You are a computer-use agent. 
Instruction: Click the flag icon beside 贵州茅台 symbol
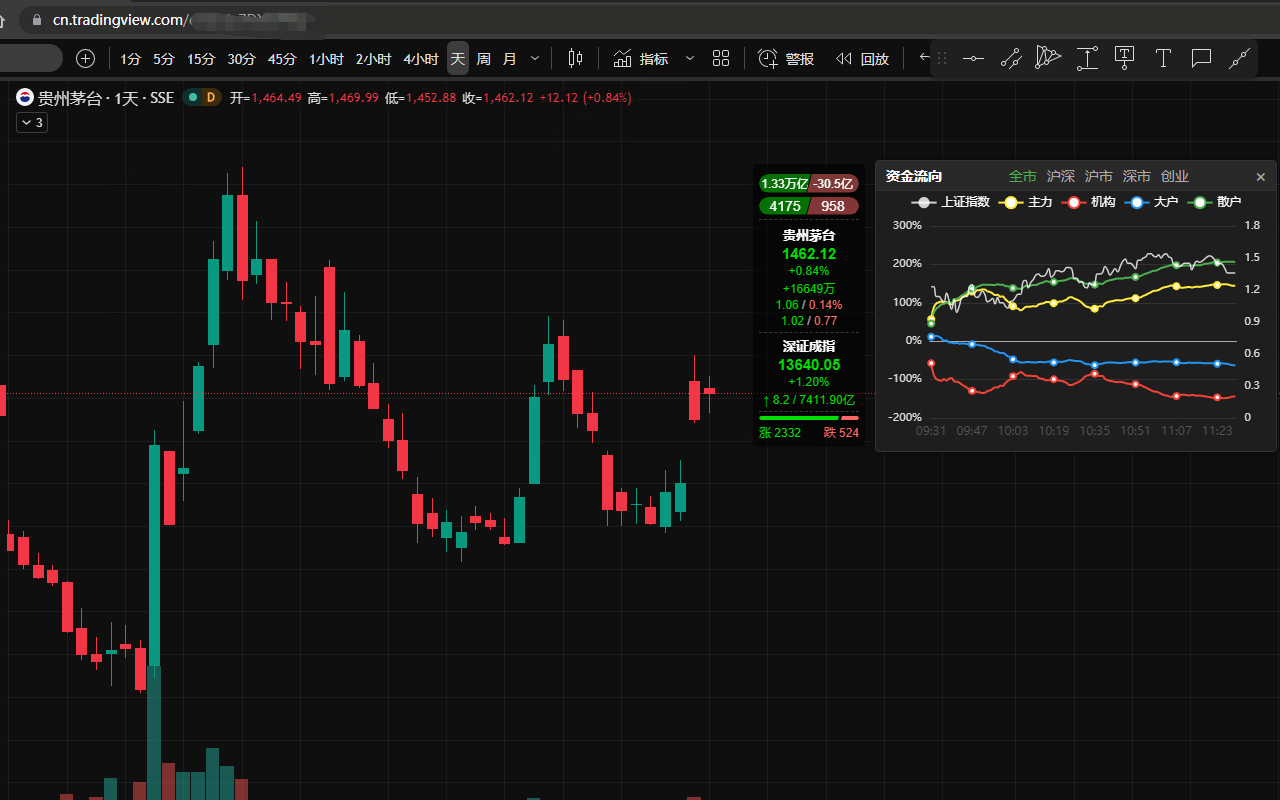tap(24, 97)
